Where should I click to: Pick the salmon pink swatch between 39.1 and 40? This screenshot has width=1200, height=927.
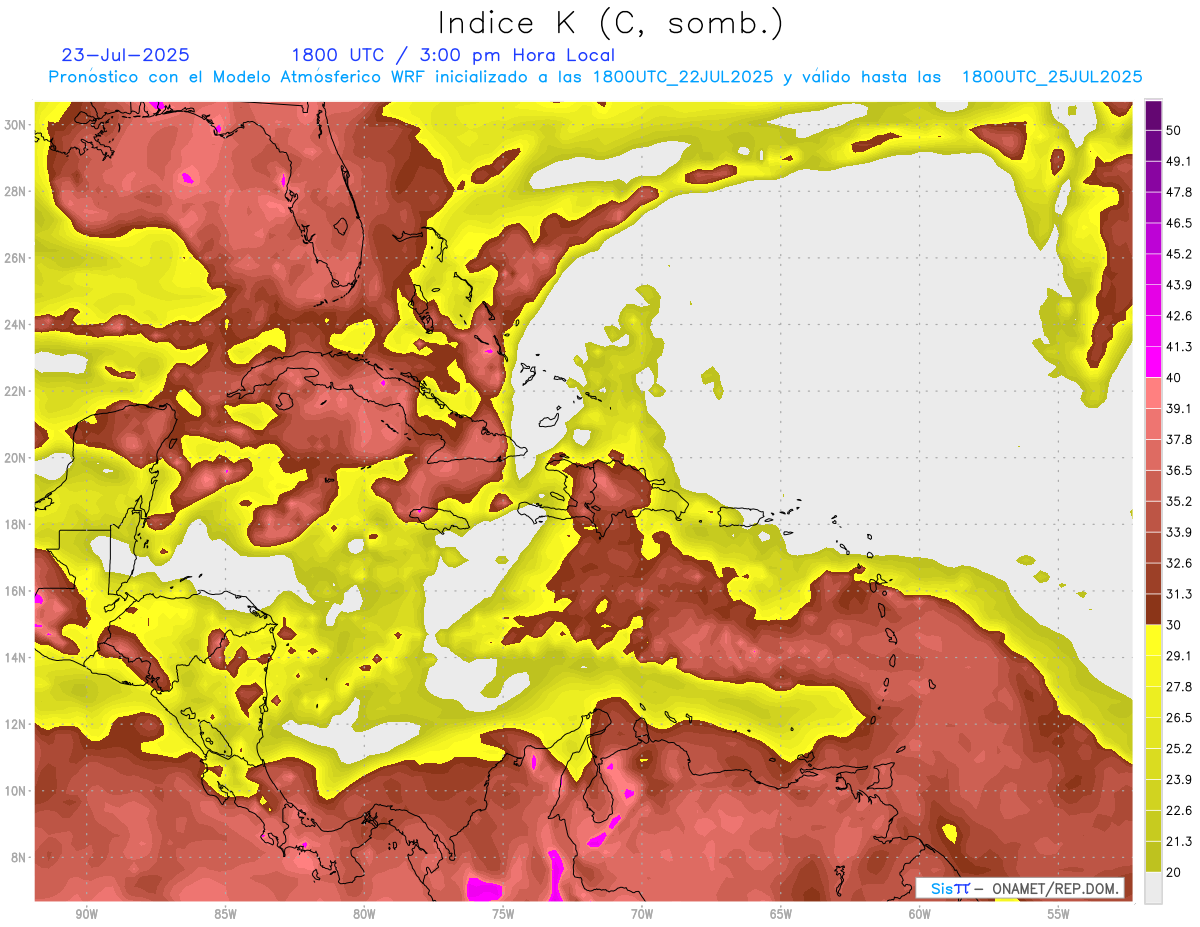click(1153, 393)
